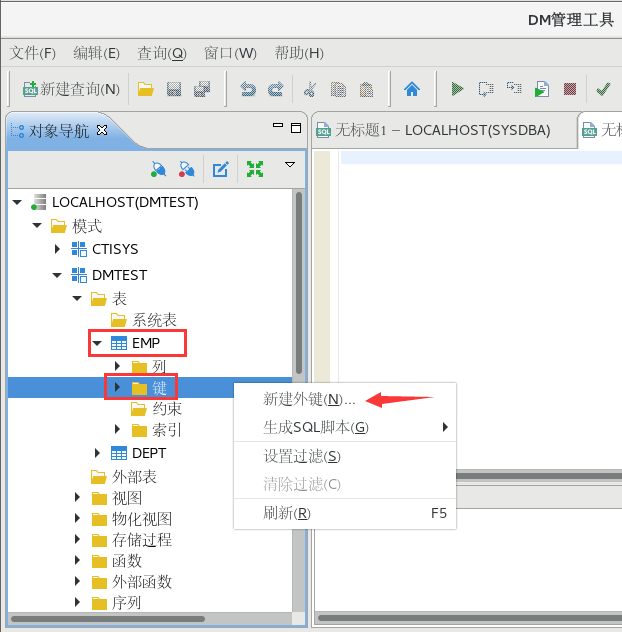Click the green connect icon in navigator

158,169
